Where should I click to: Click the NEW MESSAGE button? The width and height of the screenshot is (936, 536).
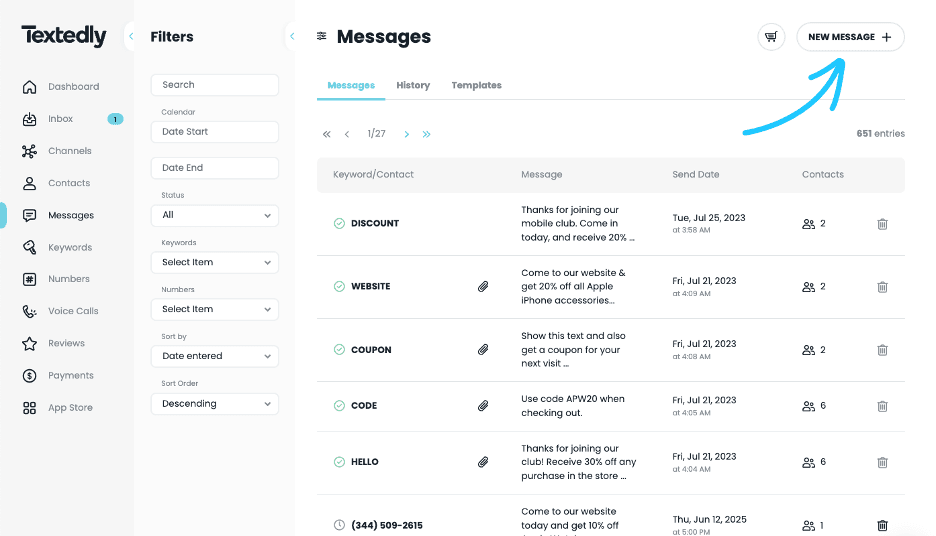pos(850,37)
